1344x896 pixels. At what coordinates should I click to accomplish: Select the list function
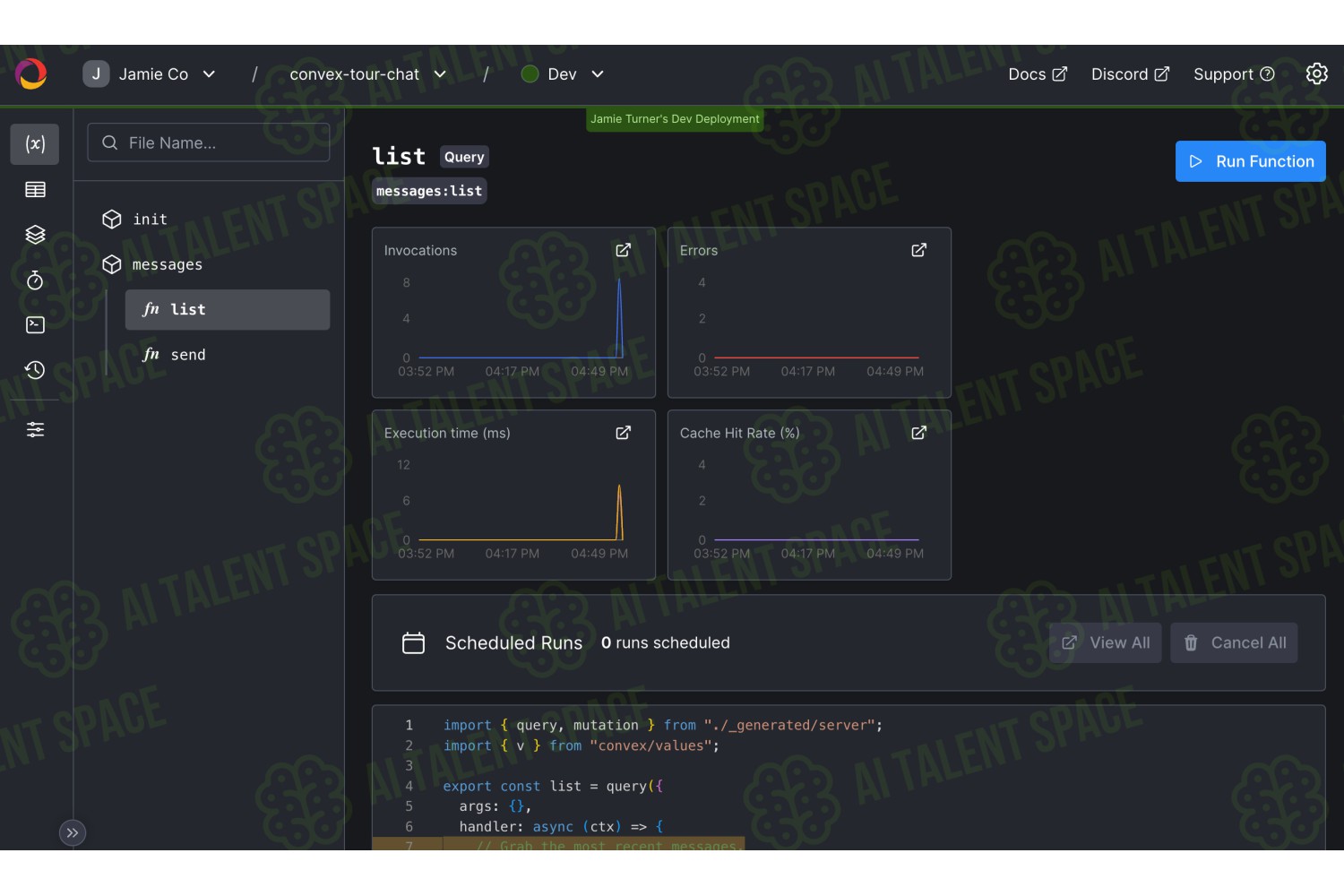228,309
